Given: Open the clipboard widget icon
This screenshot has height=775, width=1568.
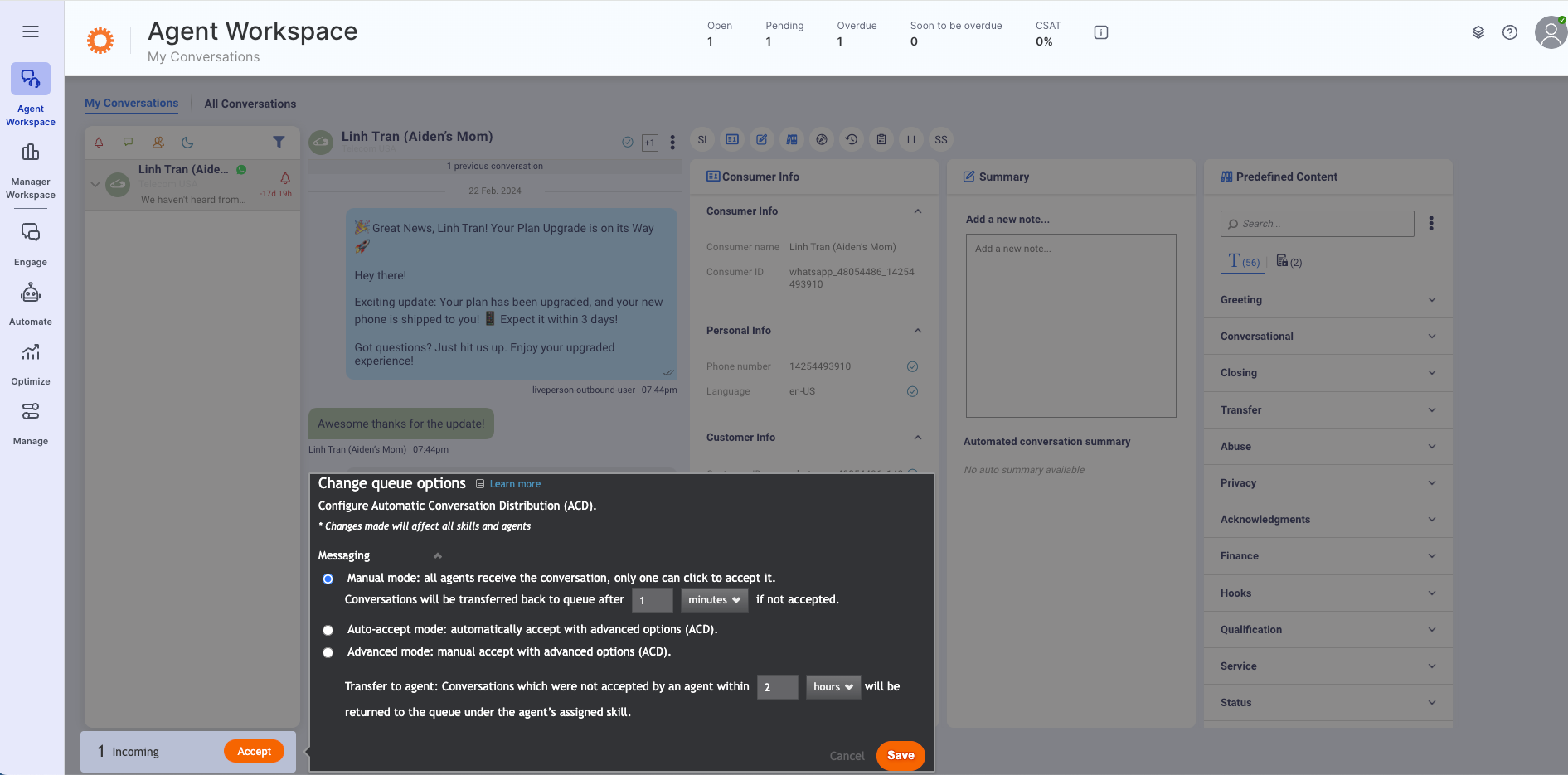Looking at the screenshot, I should pyautogui.click(x=881, y=139).
